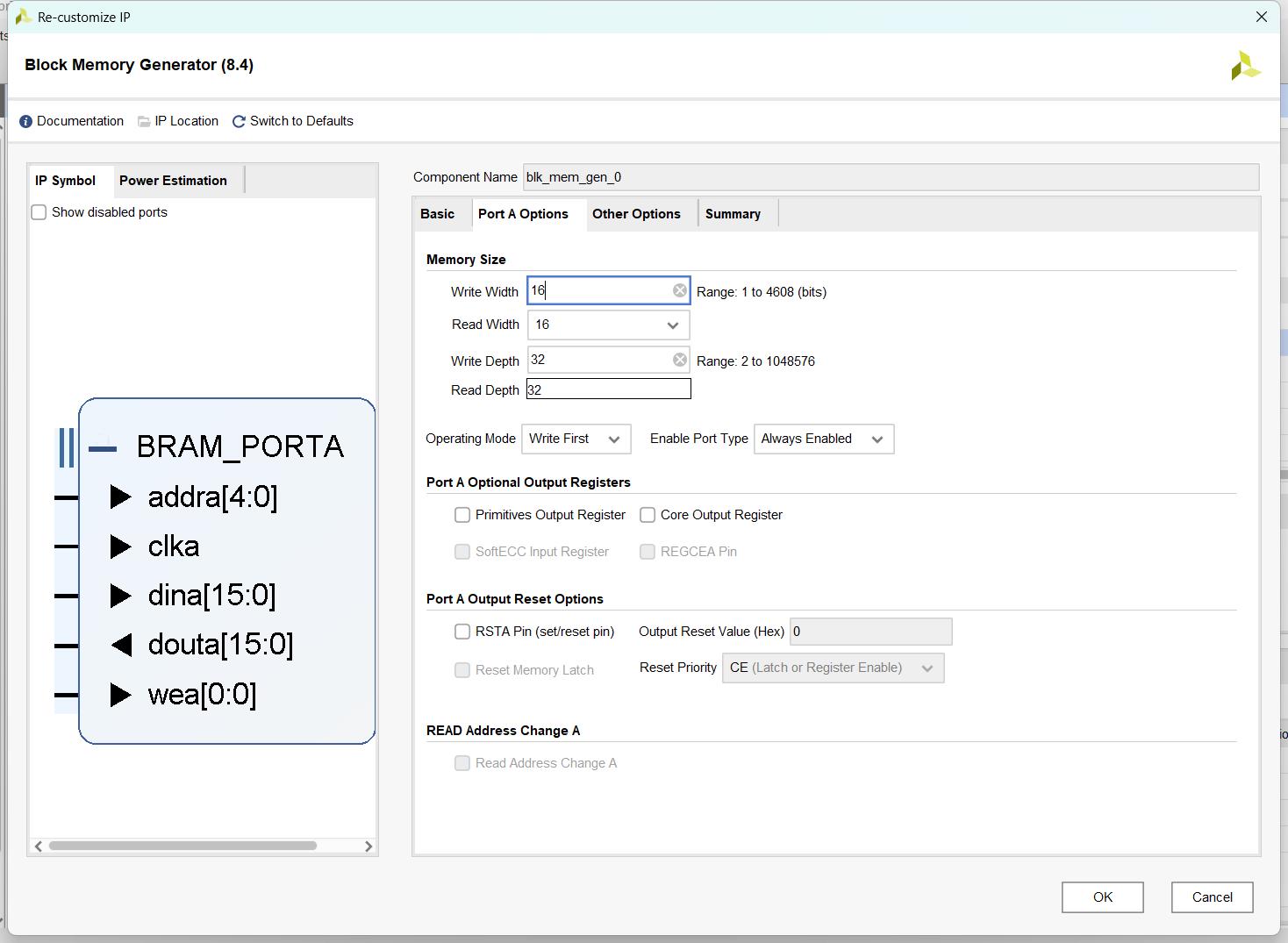Click the dina[15:0] port arrow
Viewport: 1288px width, 943px height.
click(121, 596)
